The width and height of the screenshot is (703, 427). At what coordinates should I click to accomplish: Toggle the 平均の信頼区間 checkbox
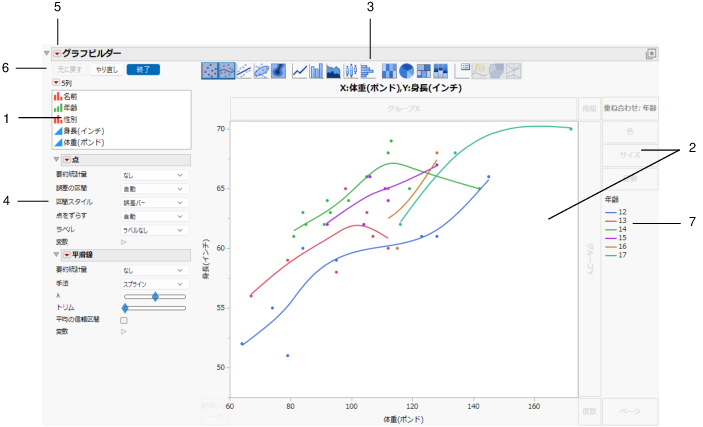[x=124, y=320]
